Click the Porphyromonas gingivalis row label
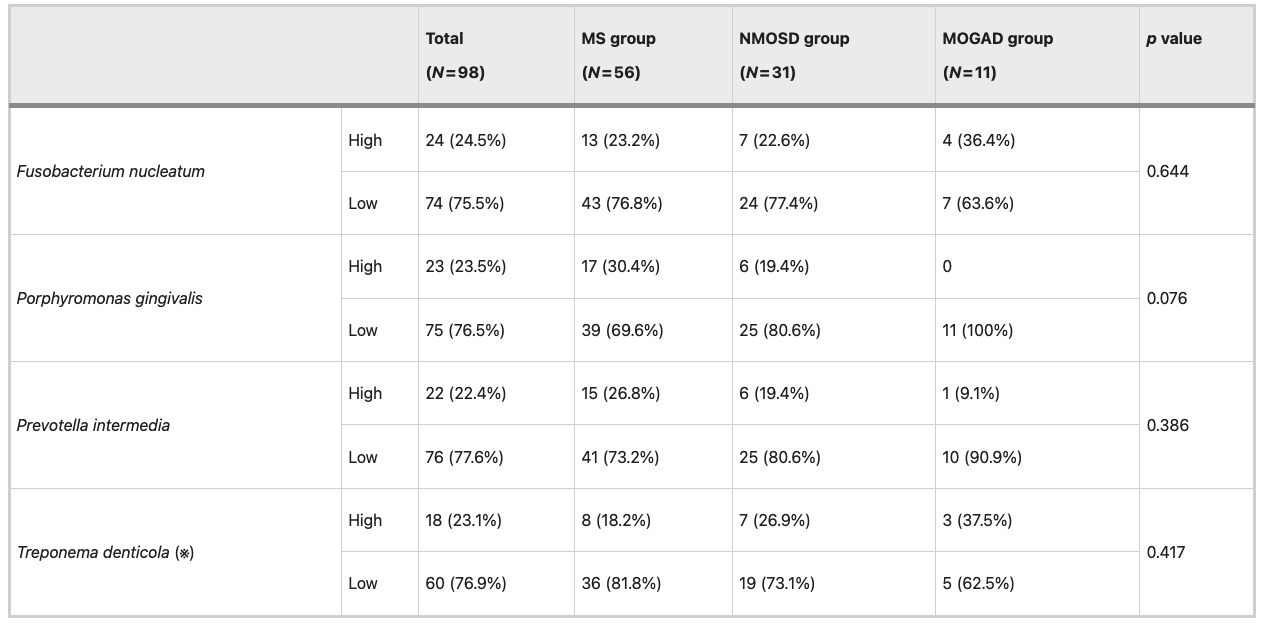 (110, 298)
